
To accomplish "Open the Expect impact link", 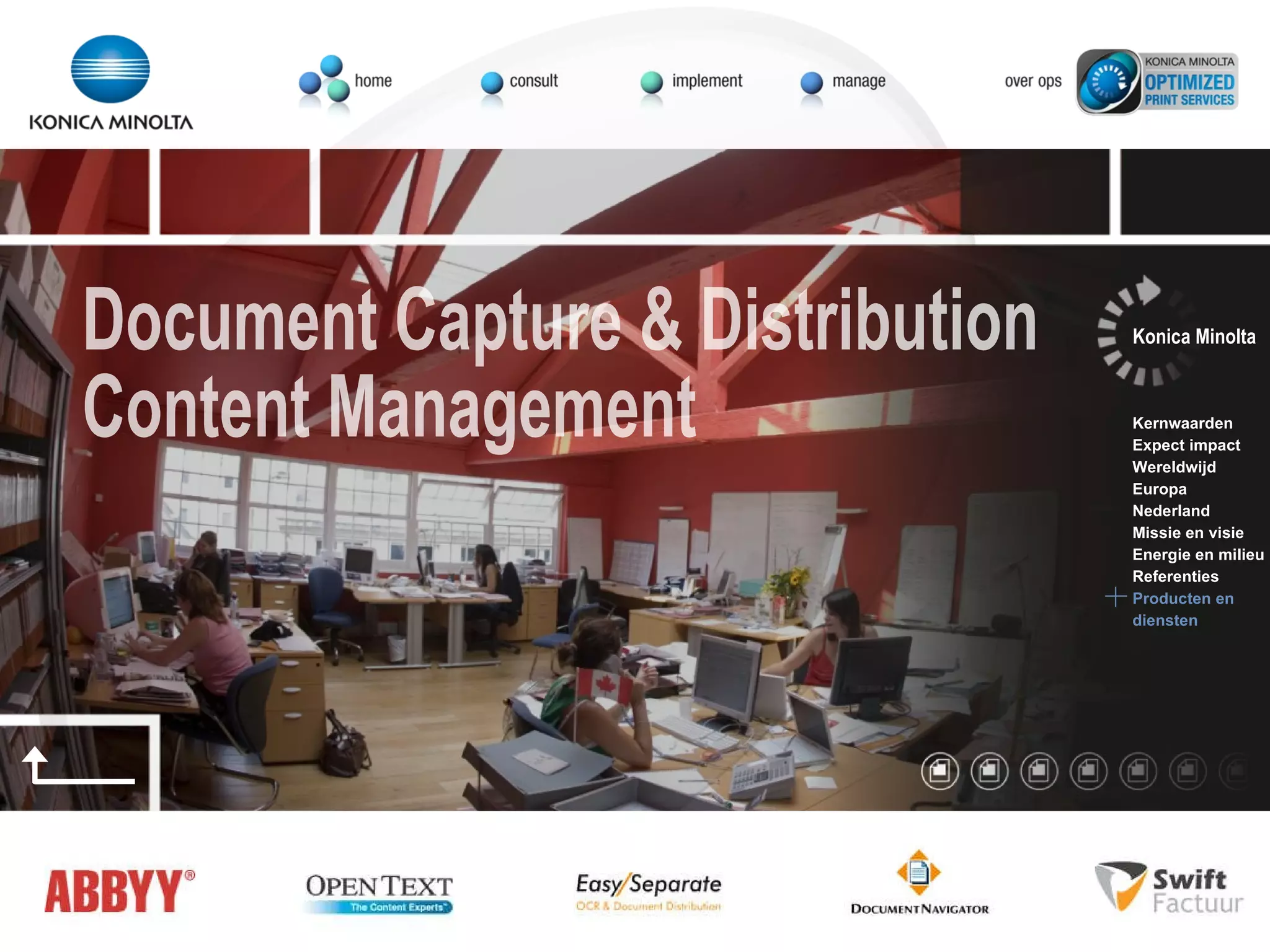I will tap(1186, 445).
